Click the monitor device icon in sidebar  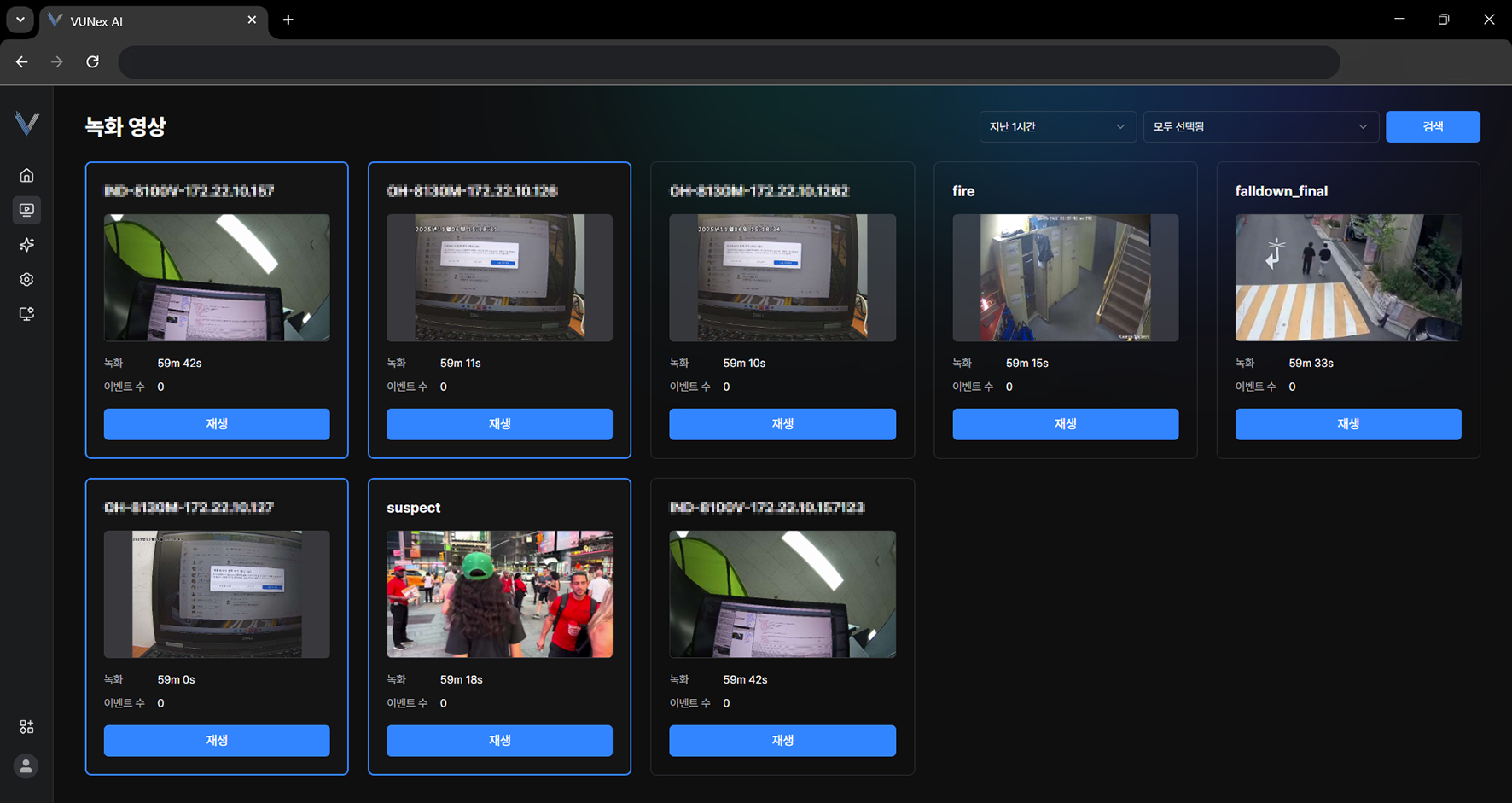pyautogui.click(x=26, y=314)
